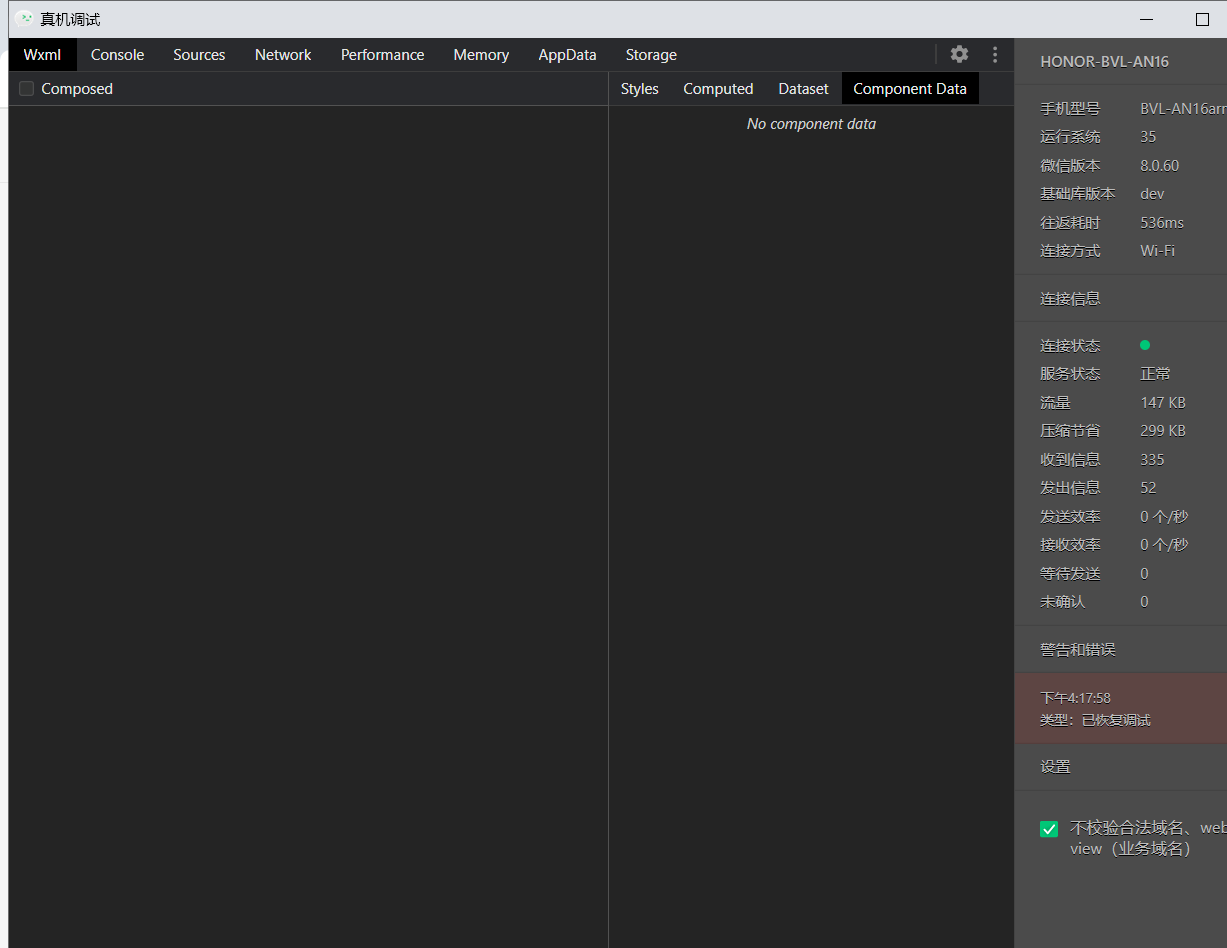Screen dimensions: 1227x948
Task: Click the 连接信息 section header
Action: [1070, 299]
